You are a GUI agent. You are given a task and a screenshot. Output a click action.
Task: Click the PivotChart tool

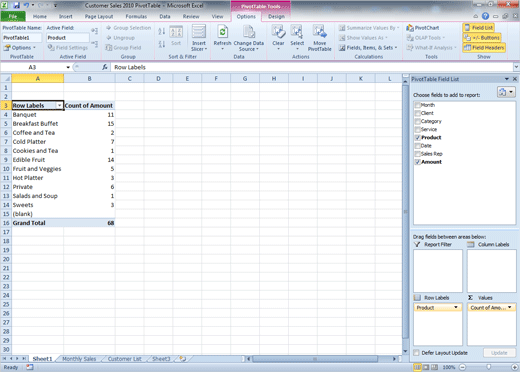click(423, 28)
